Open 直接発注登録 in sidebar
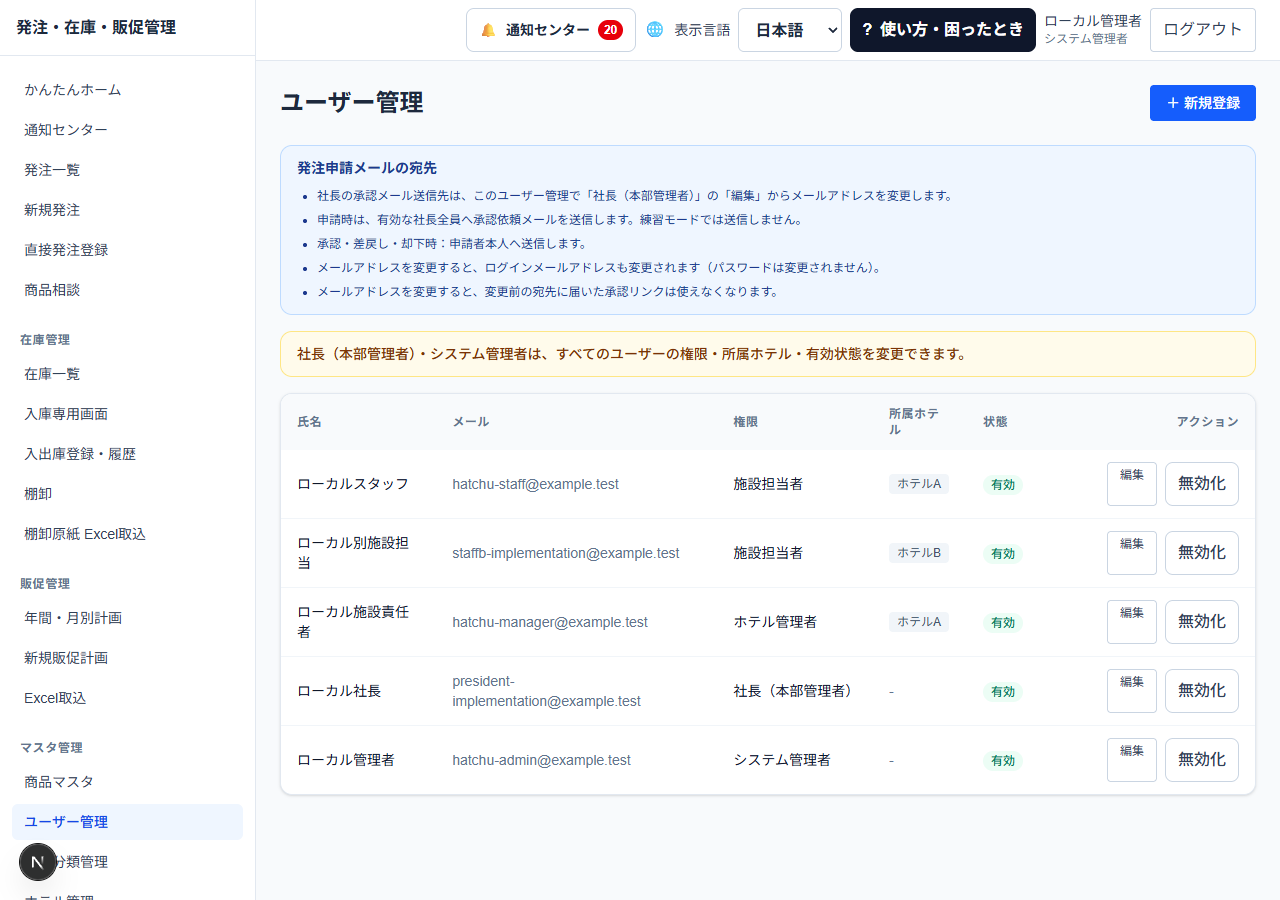The image size is (1280, 900). pos(127,250)
